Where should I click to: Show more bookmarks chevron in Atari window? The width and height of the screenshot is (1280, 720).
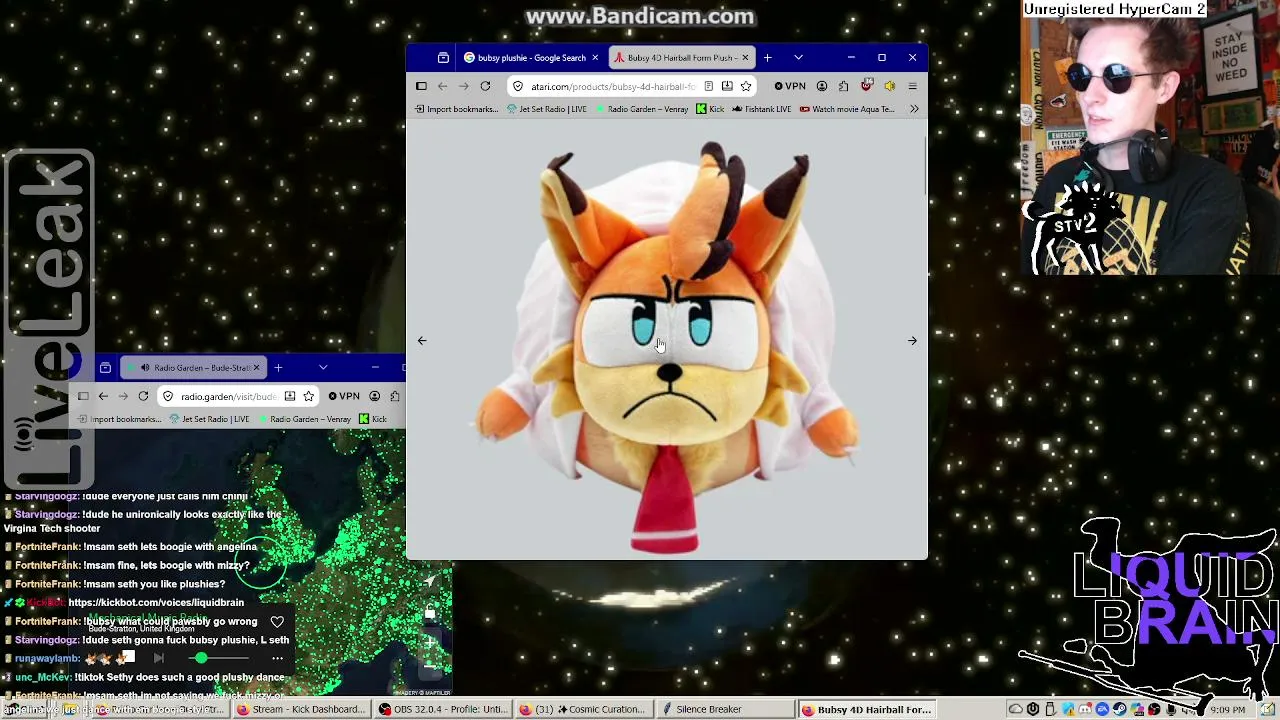pyautogui.click(x=914, y=109)
